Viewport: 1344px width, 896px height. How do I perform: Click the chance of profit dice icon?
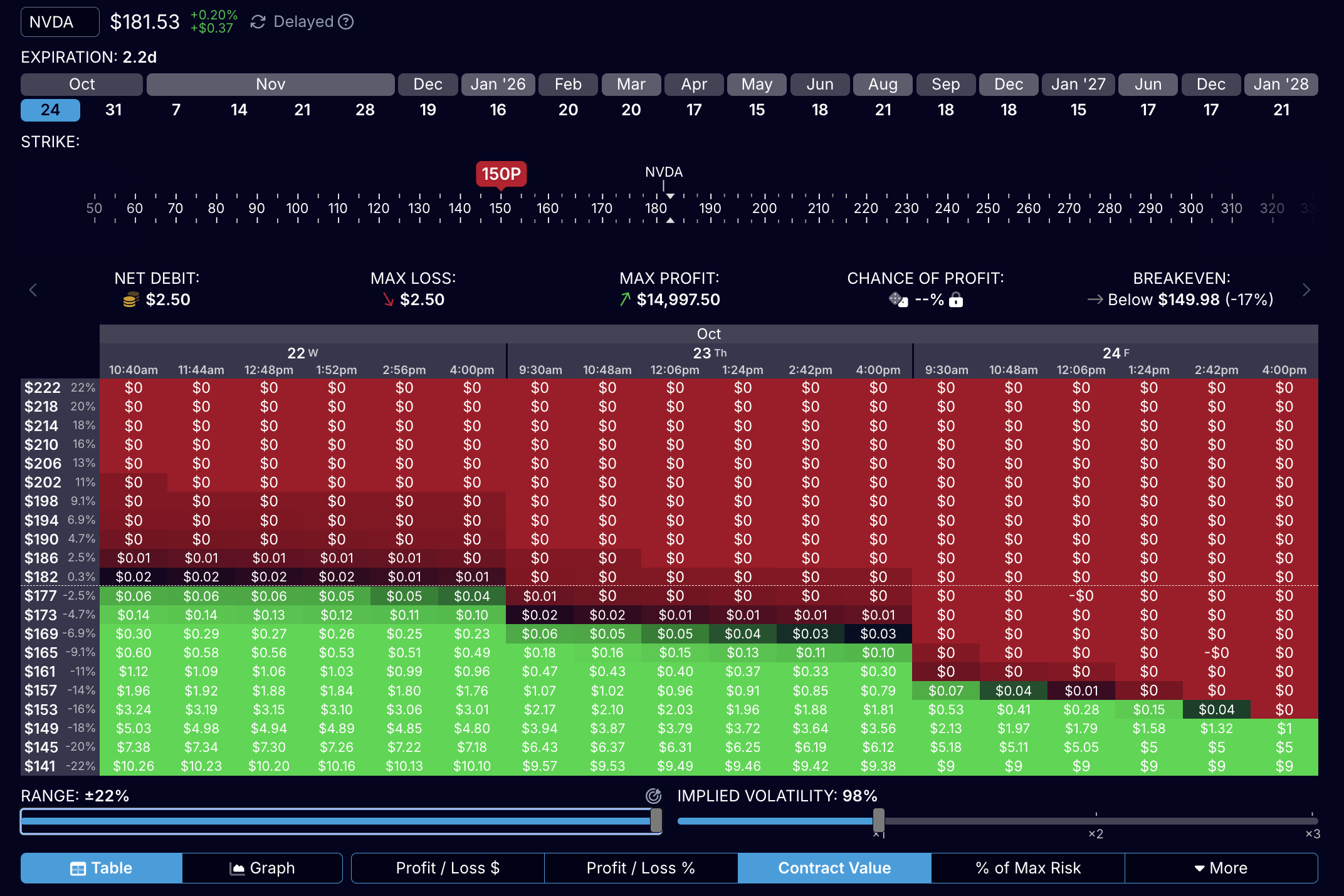coord(898,300)
